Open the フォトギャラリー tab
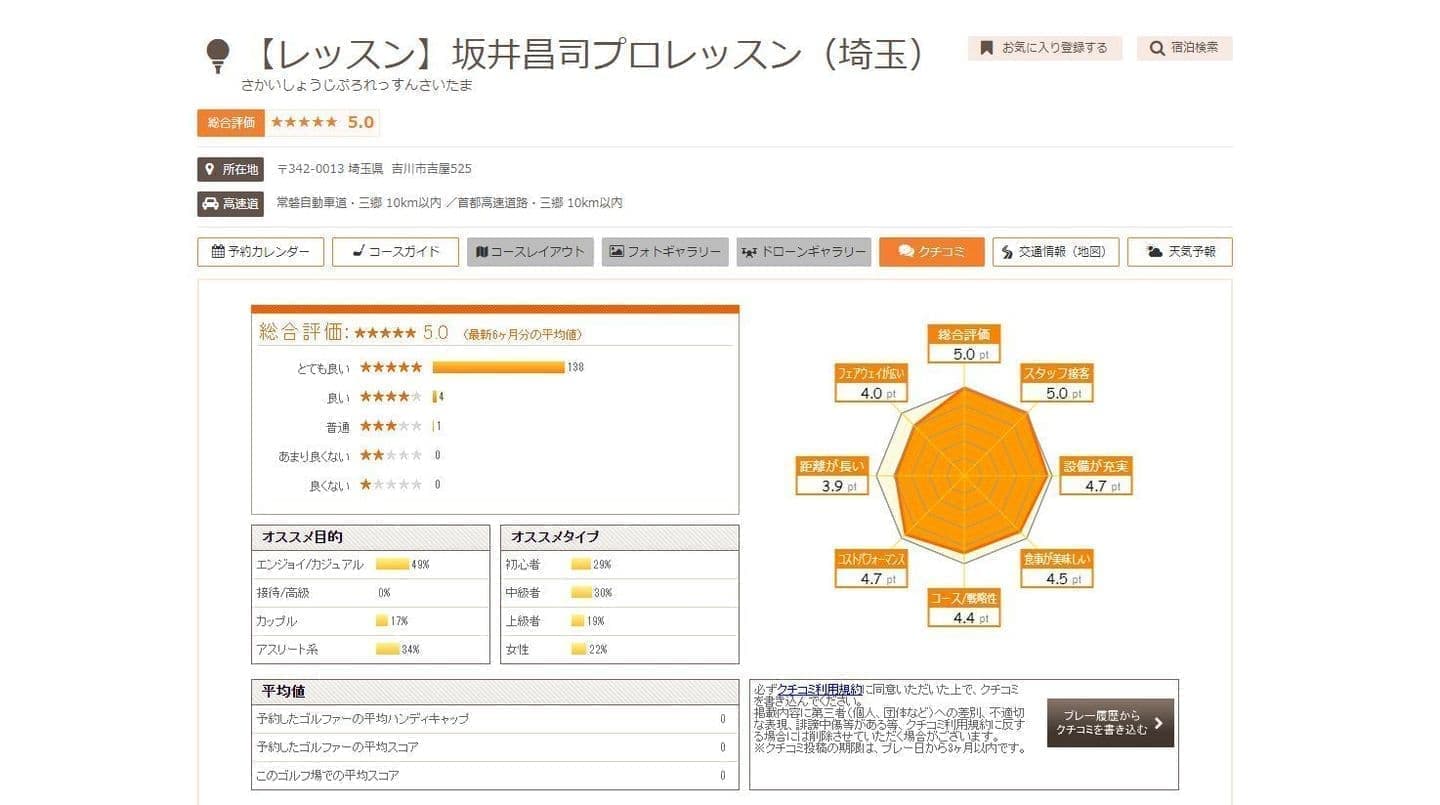The width and height of the screenshot is (1440, 805). point(665,252)
